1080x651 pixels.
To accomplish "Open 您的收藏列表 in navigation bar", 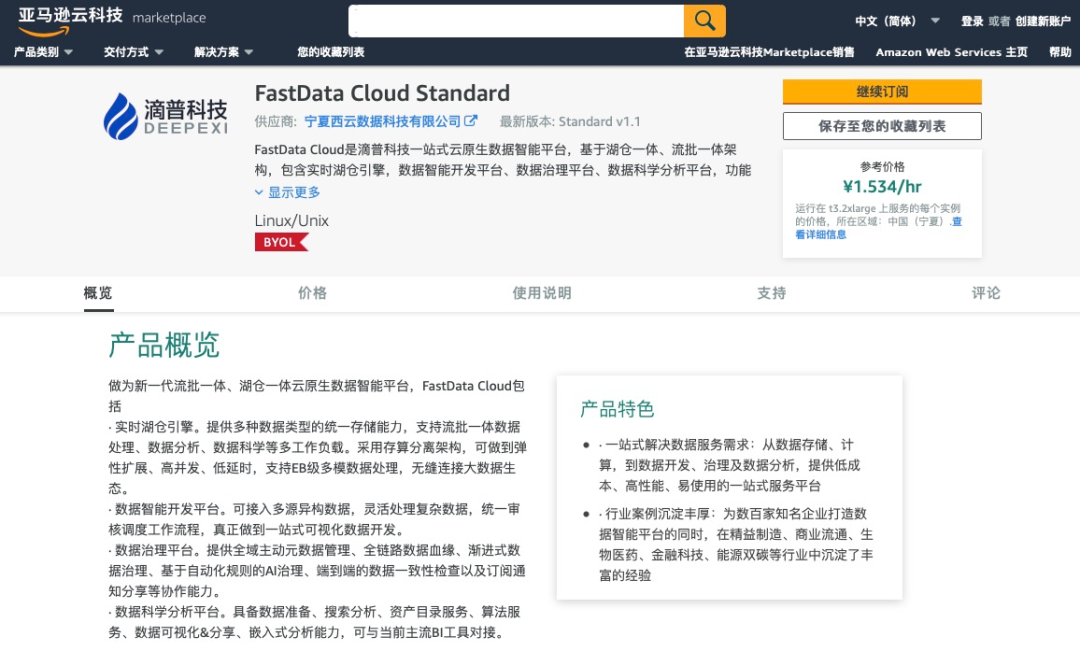I will tap(331, 52).
